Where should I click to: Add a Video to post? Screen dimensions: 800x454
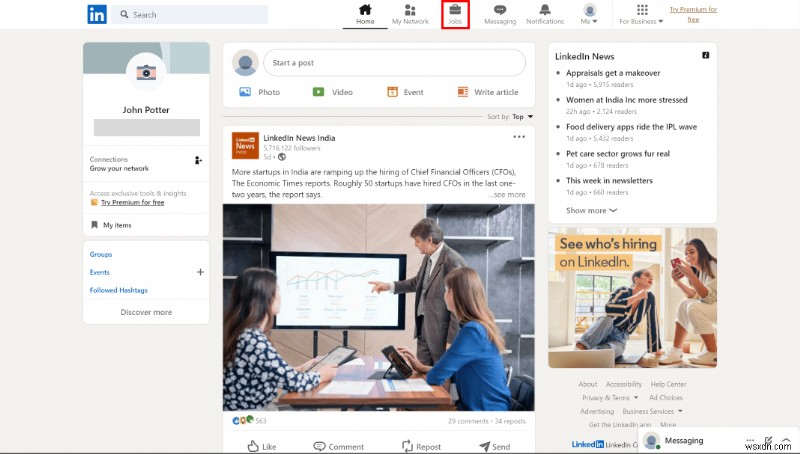coord(333,92)
